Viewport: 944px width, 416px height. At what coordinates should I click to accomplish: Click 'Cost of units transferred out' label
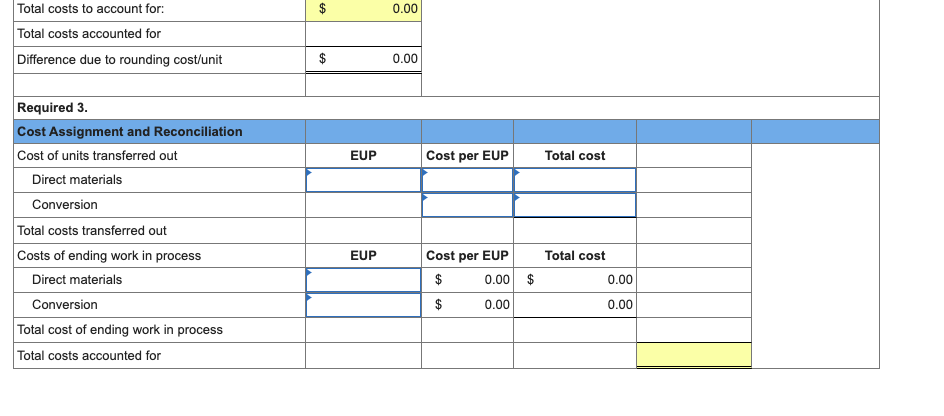point(98,155)
